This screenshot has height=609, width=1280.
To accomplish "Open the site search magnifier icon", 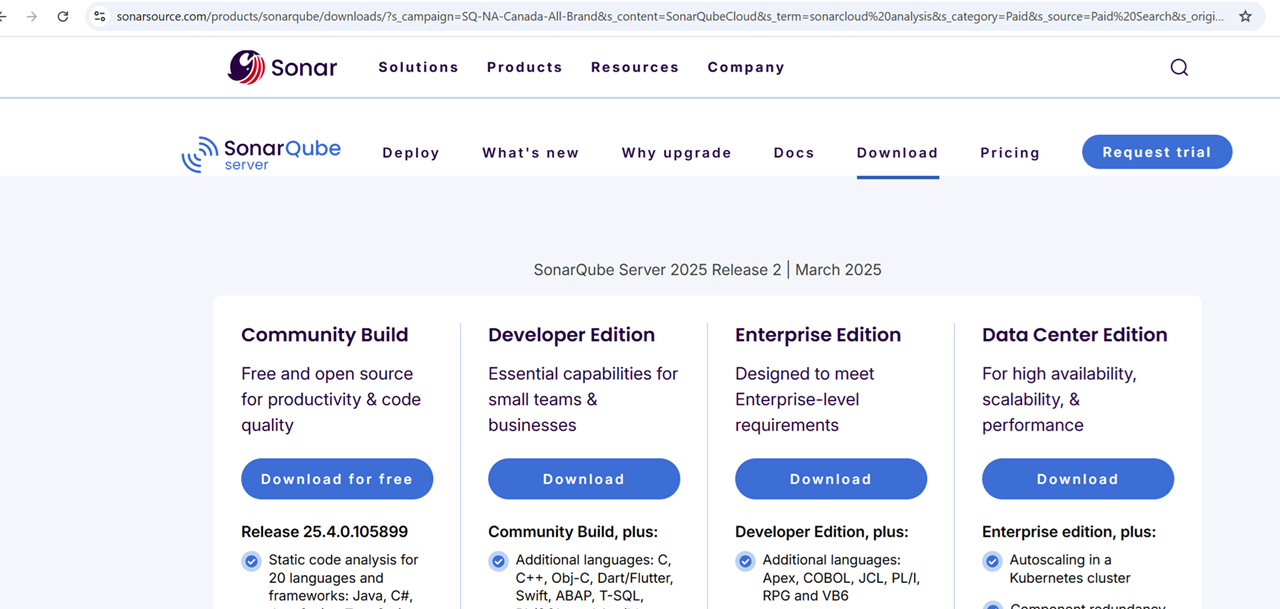I will click(1179, 67).
